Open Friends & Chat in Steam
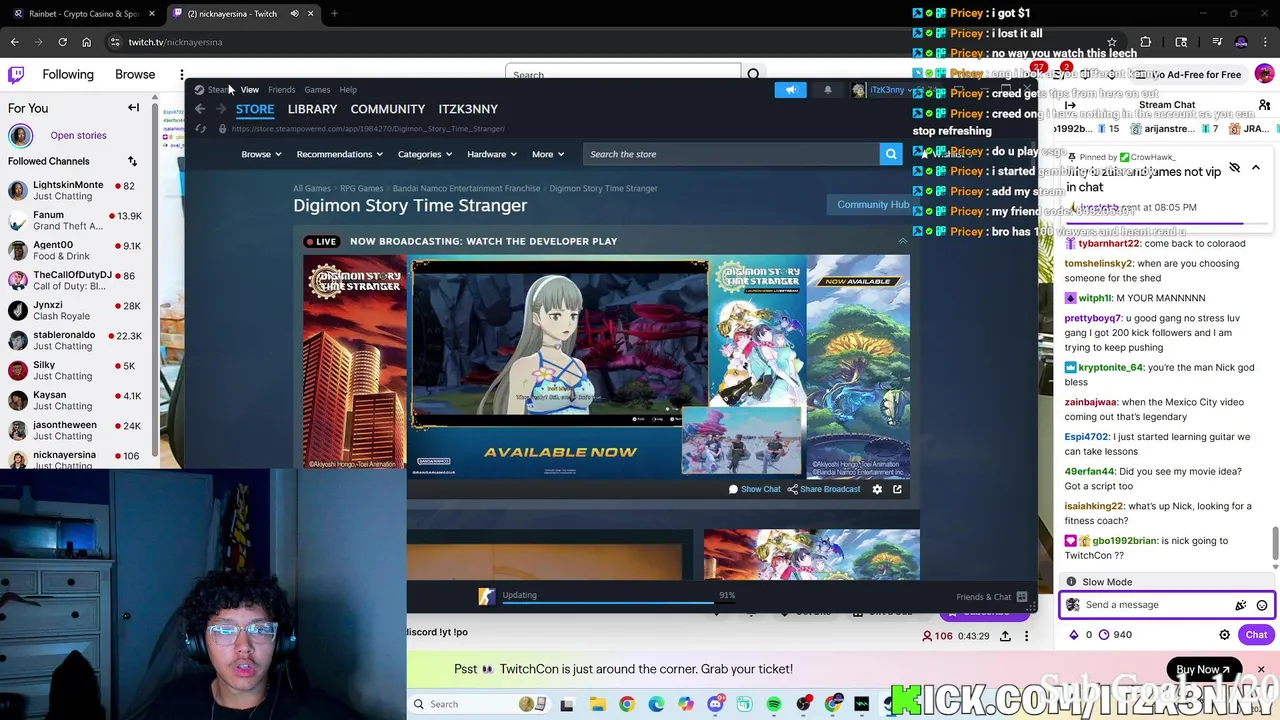This screenshot has height=720, width=1280. coord(991,597)
